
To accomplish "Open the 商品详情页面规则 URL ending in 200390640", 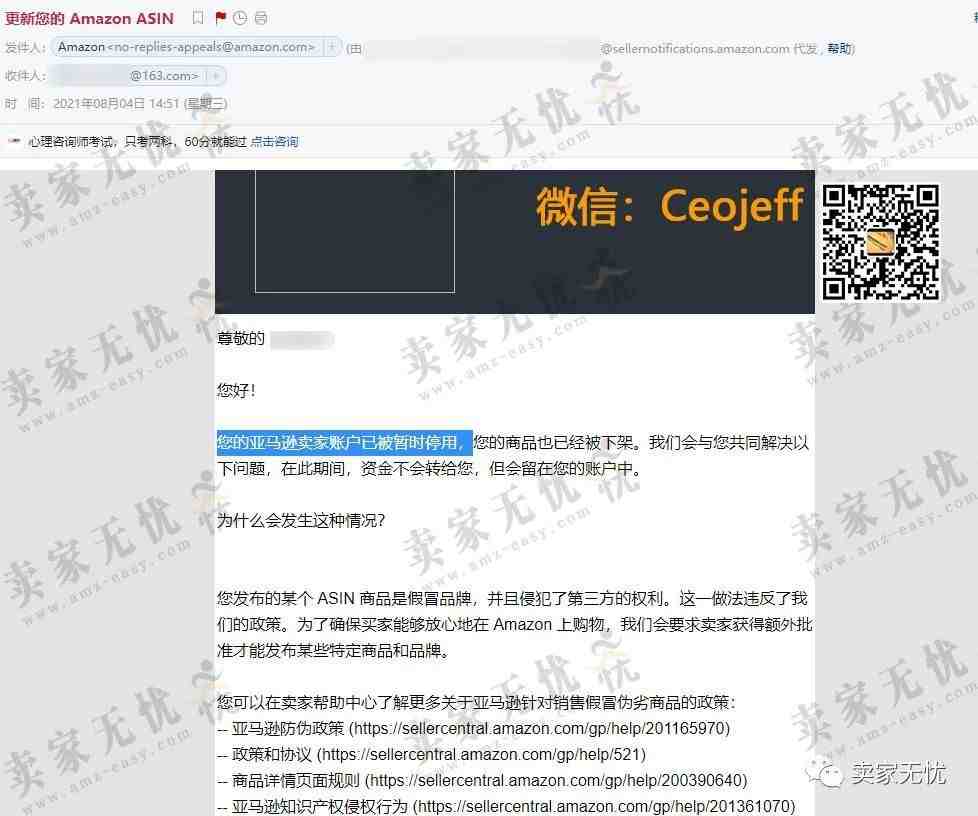I will coord(556,780).
